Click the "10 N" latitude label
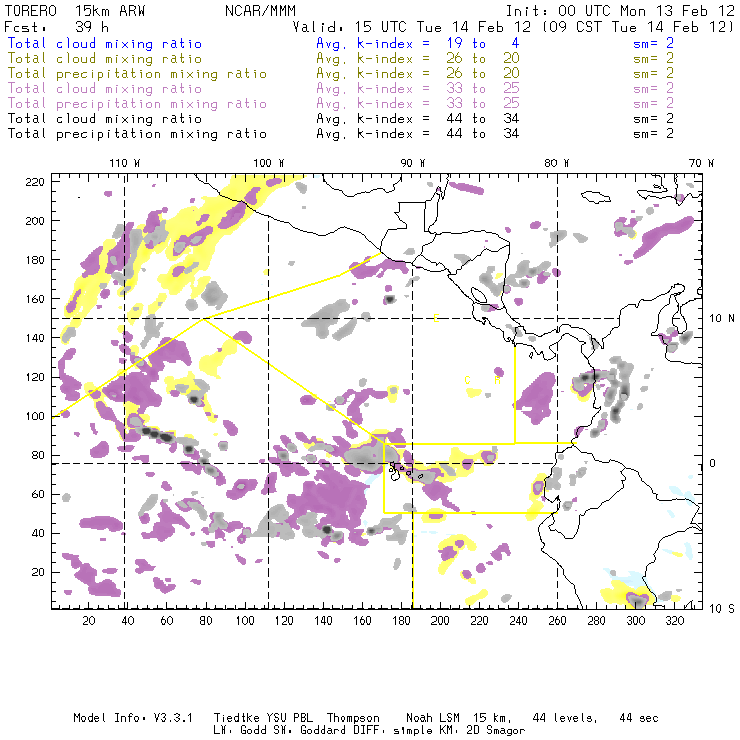Image resolution: width=740 pixels, height=740 pixels. click(722, 319)
